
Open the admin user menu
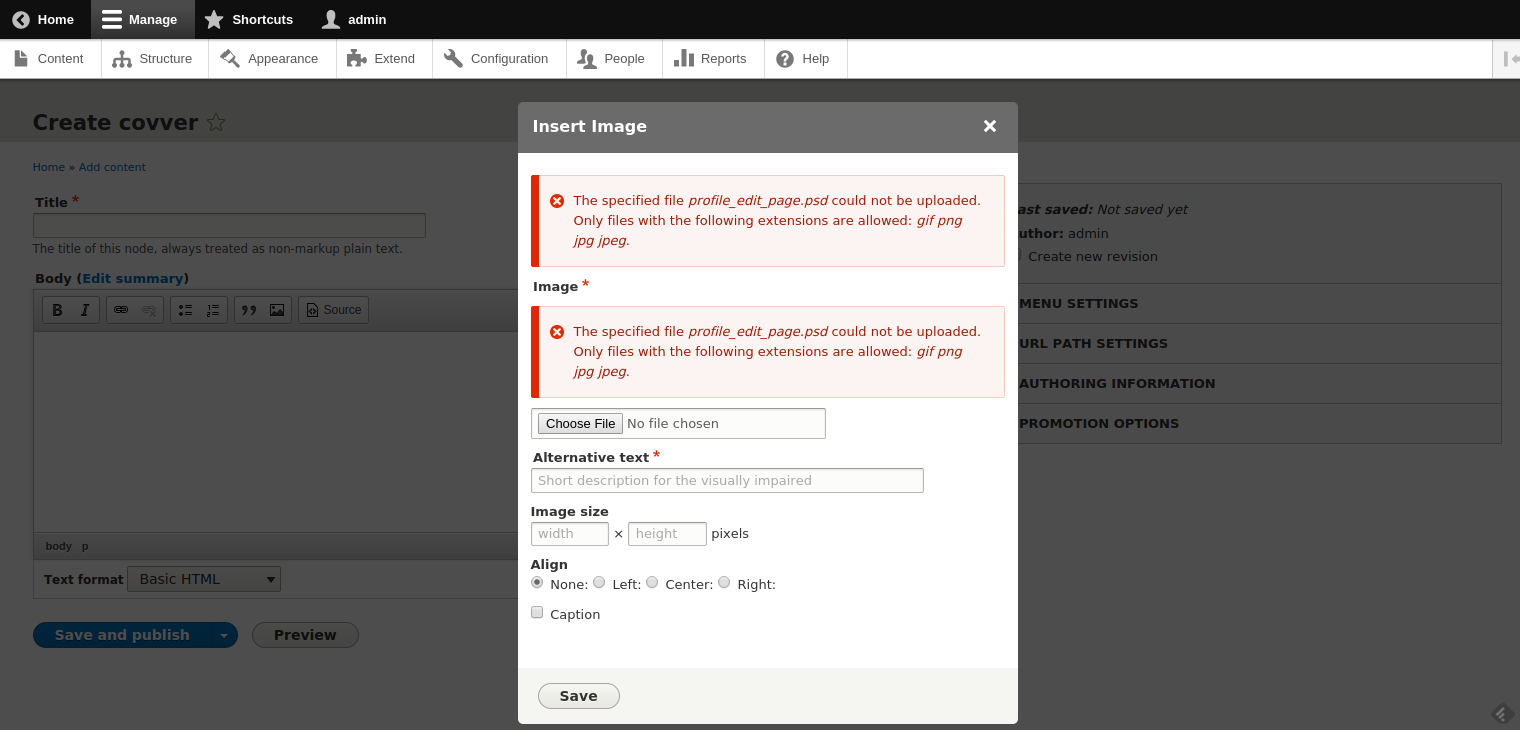pyautogui.click(x=355, y=19)
